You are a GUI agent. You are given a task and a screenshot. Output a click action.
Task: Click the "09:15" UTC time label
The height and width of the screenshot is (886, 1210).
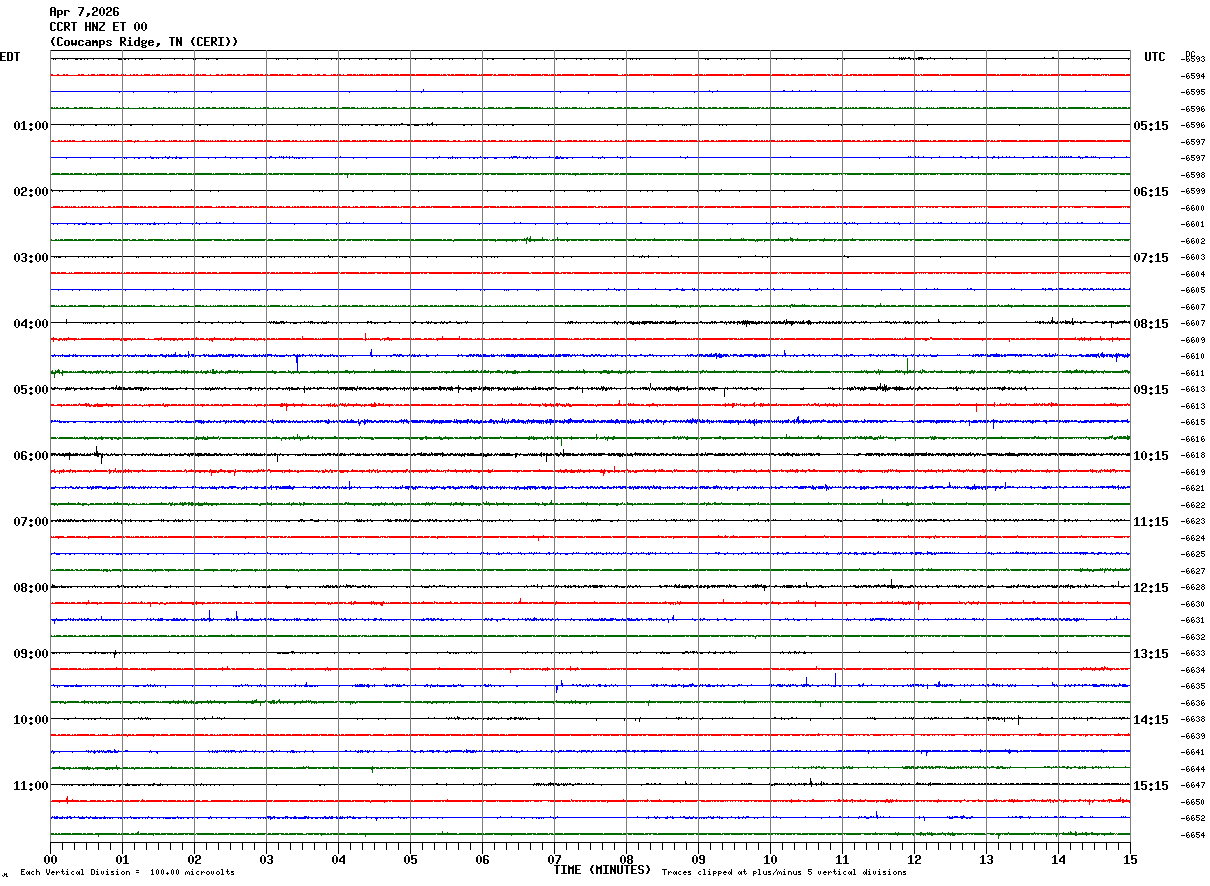point(1151,390)
